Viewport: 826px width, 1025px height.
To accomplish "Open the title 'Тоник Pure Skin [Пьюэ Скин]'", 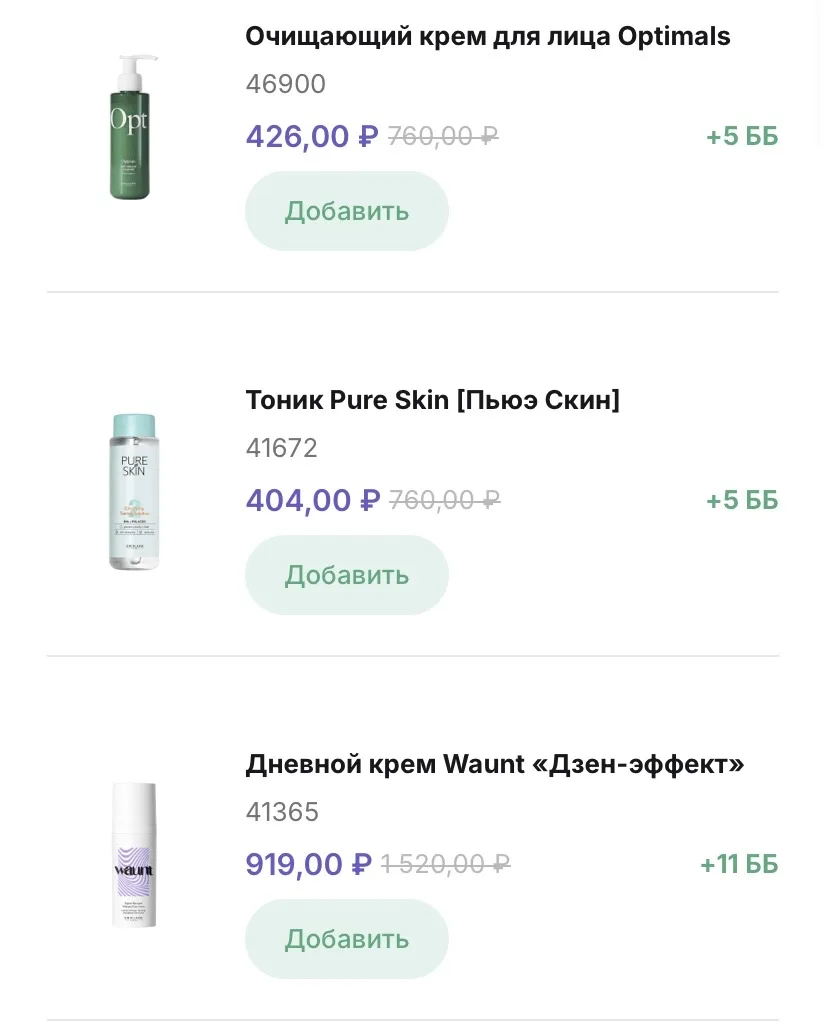I will click(433, 400).
